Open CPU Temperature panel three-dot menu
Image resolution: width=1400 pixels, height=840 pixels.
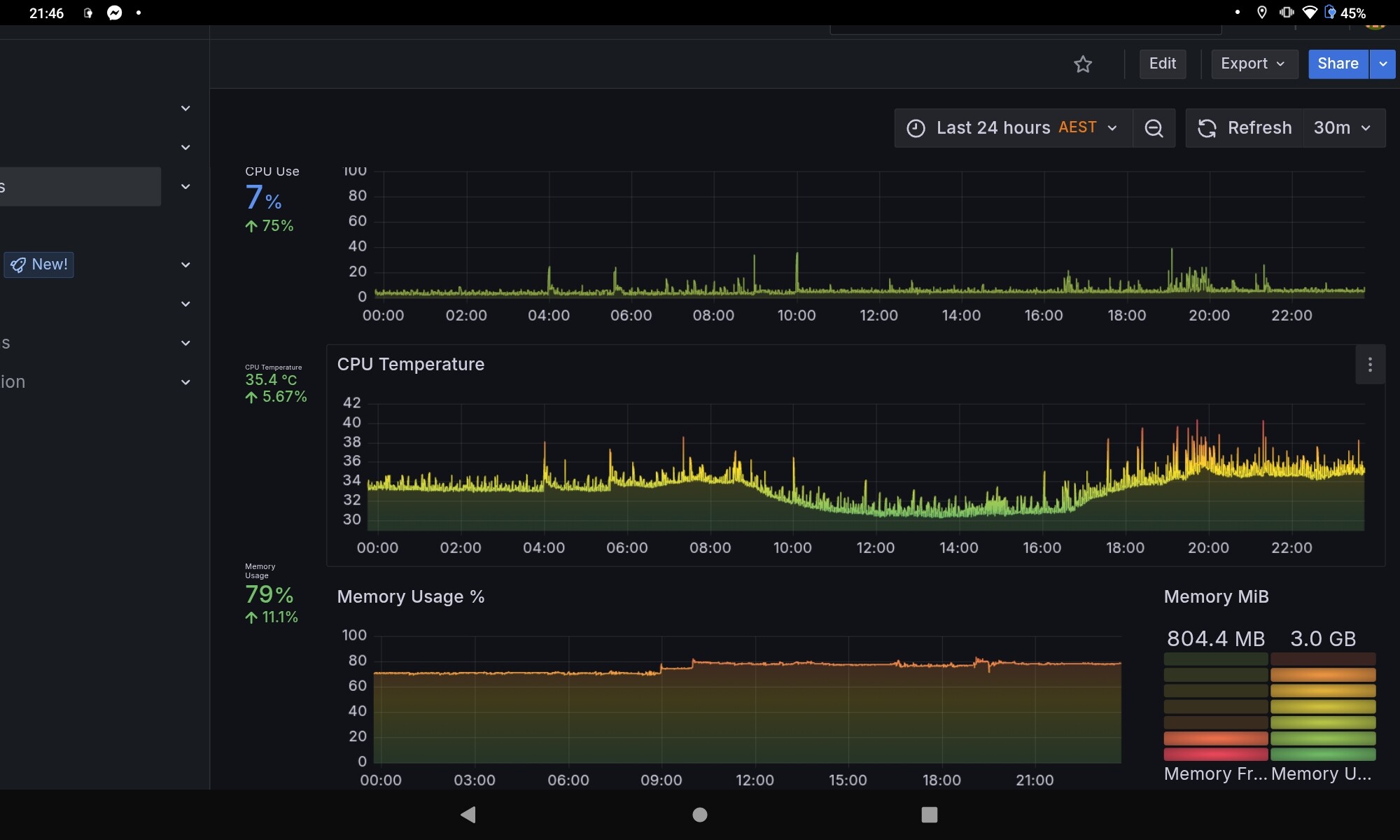[x=1370, y=364]
